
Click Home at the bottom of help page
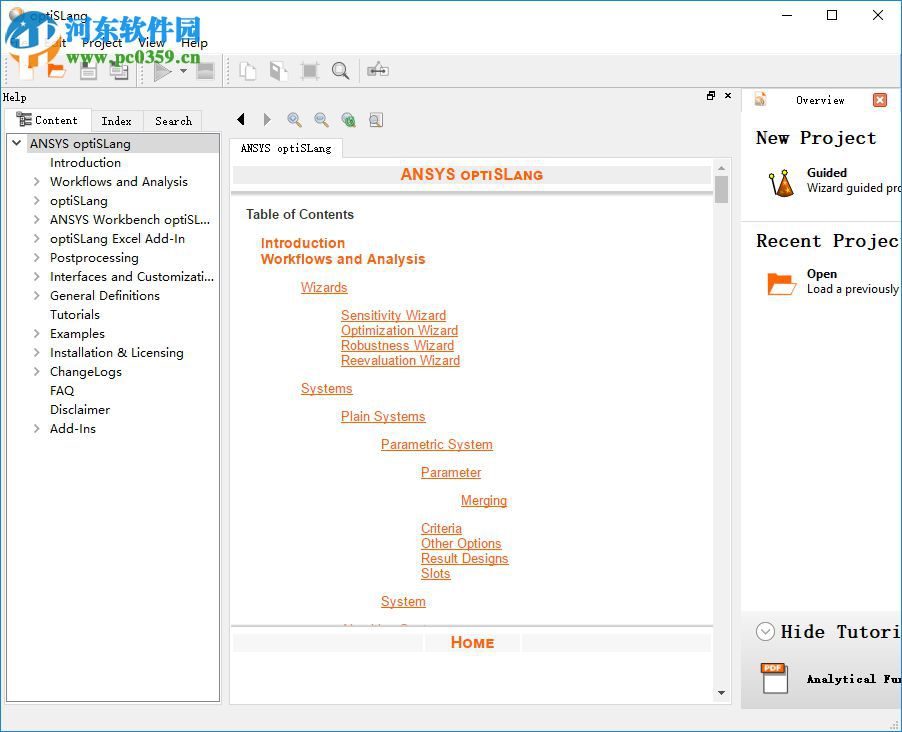471,642
